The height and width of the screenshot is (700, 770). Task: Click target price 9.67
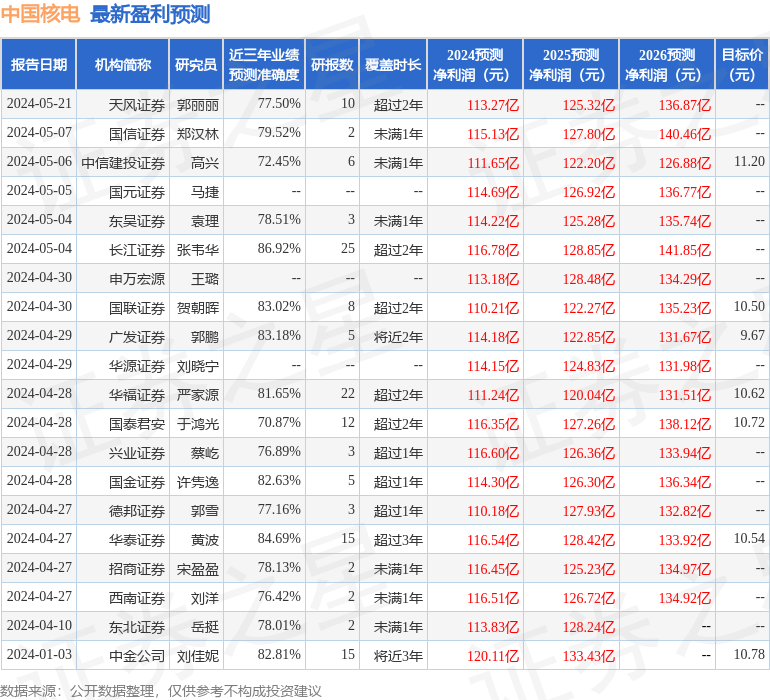(752, 336)
